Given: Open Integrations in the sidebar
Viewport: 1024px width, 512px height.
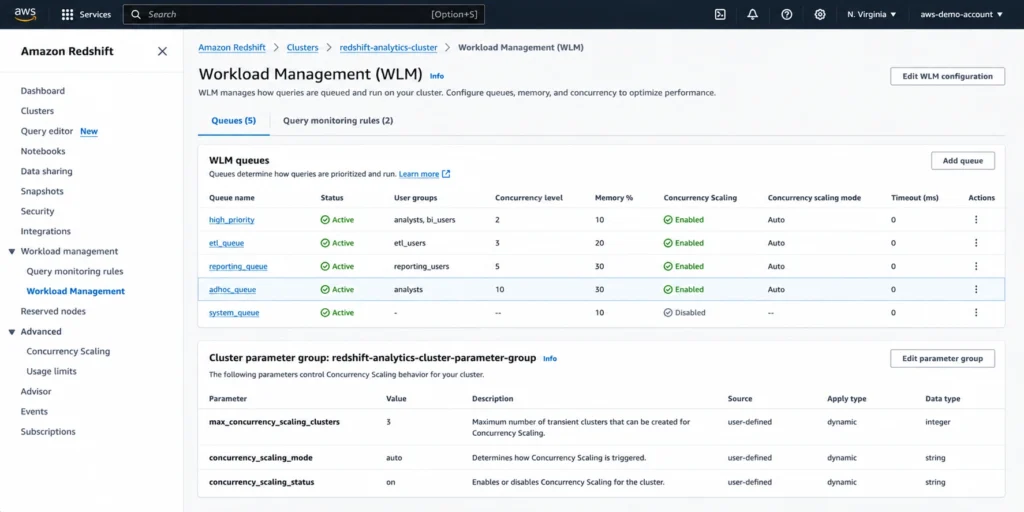Looking at the screenshot, I should [x=46, y=231].
